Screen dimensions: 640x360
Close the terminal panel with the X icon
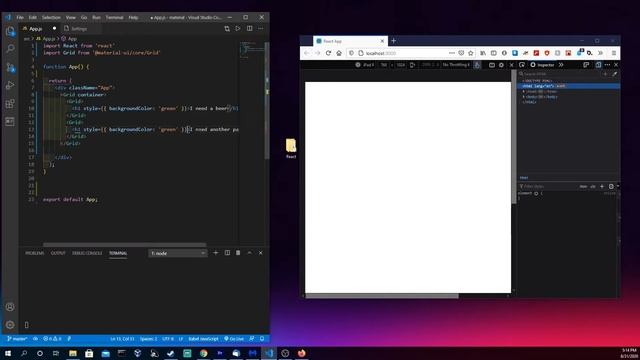[260, 253]
